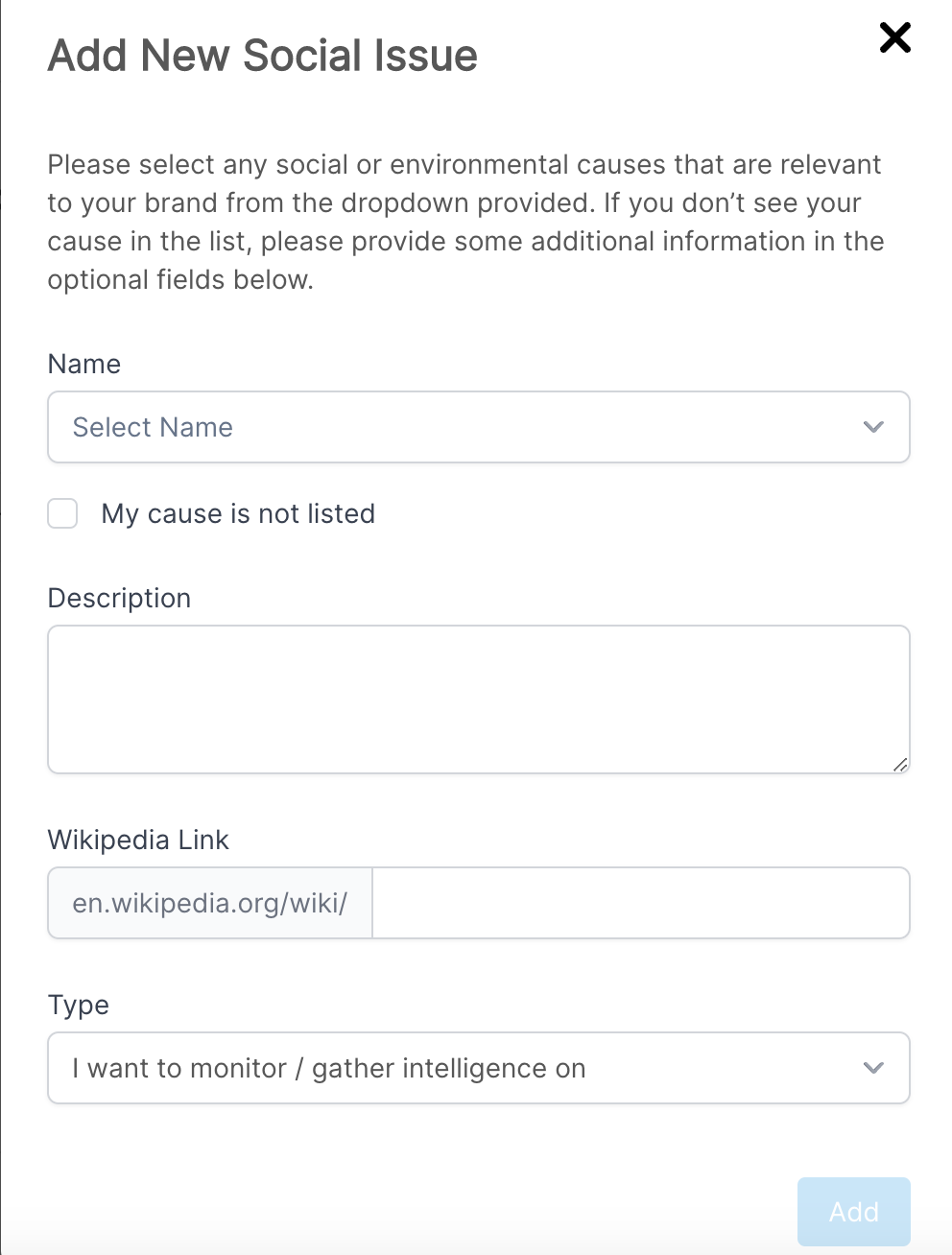952x1255 pixels.
Task: Click the "Type" field label
Action: click(79, 1006)
